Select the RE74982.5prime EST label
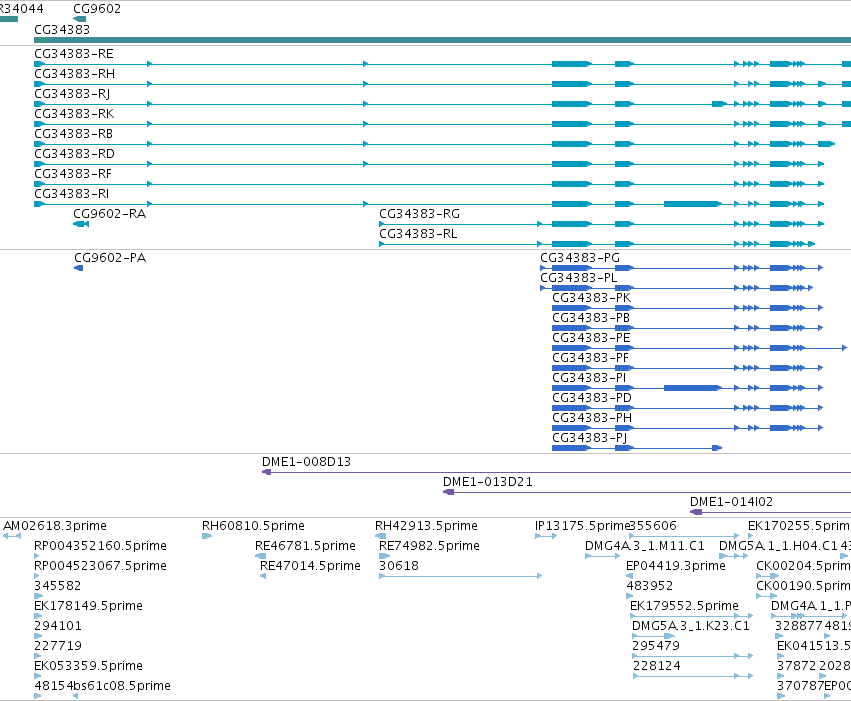Image resolution: width=851 pixels, height=701 pixels. 429,546
